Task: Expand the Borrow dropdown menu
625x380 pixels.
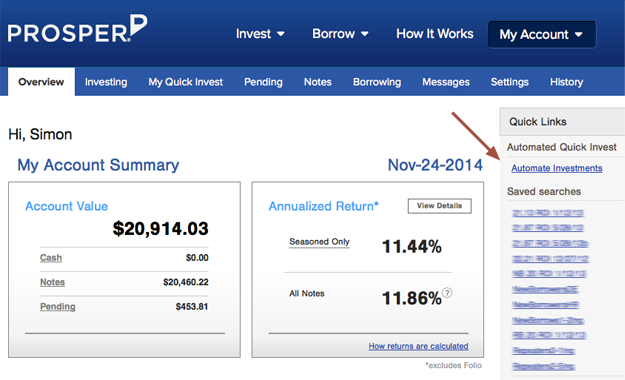Action: click(x=340, y=34)
